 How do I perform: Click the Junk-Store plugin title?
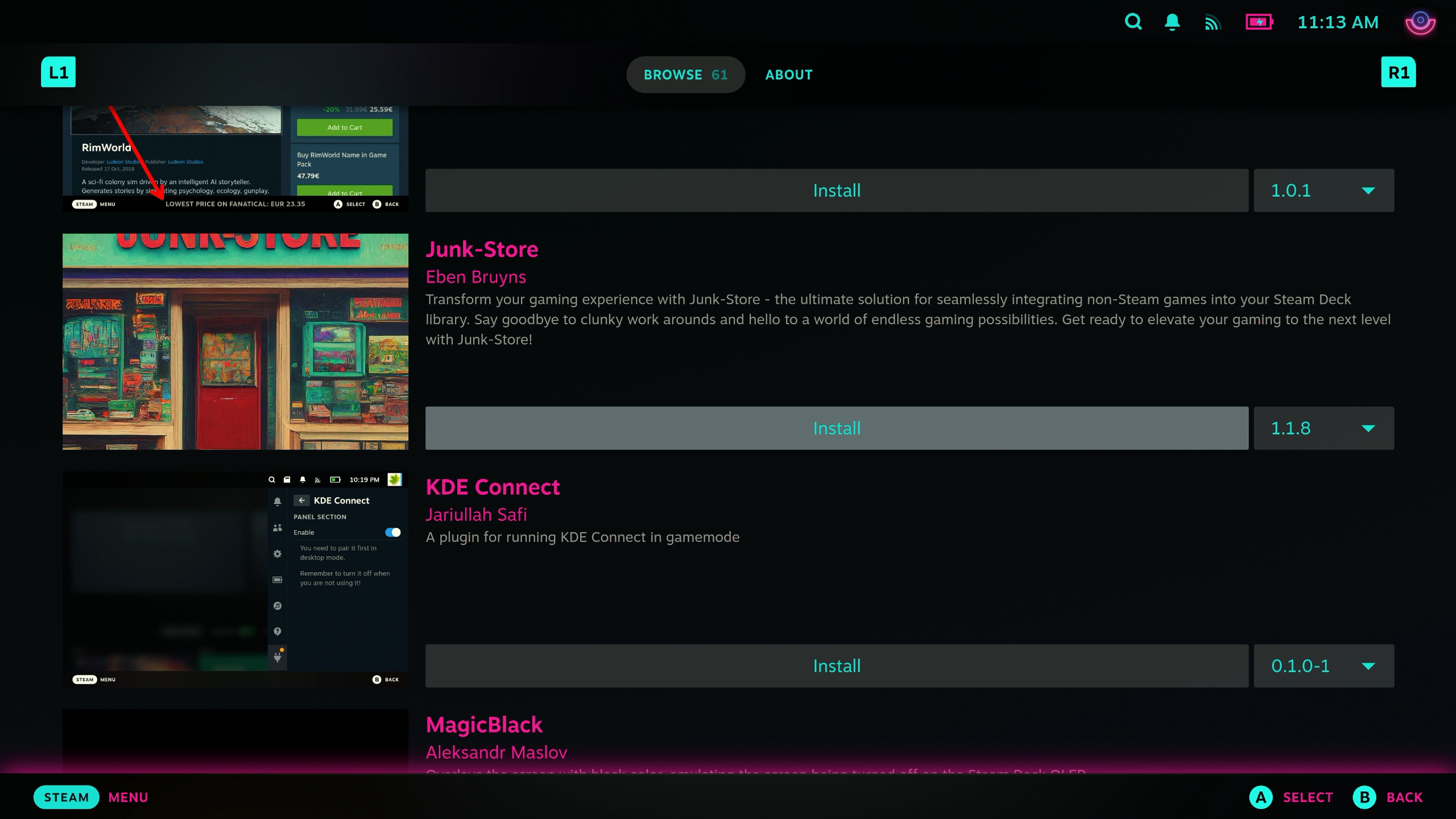tap(482, 249)
